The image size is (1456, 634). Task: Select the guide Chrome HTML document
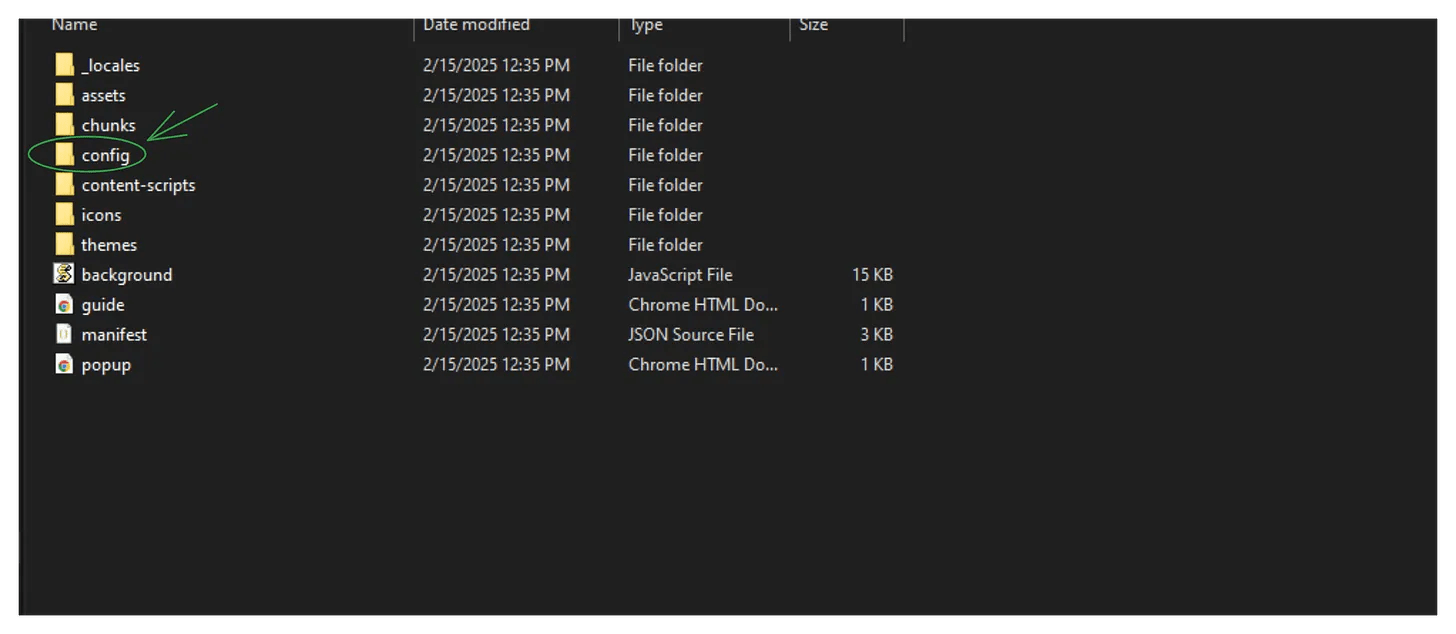coord(103,304)
